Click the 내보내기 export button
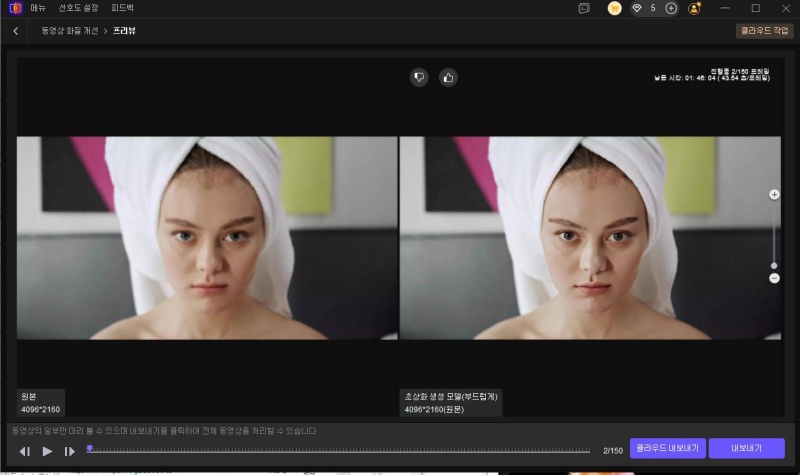Image resolution: width=800 pixels, height=475 pixels. click(746, 448)
